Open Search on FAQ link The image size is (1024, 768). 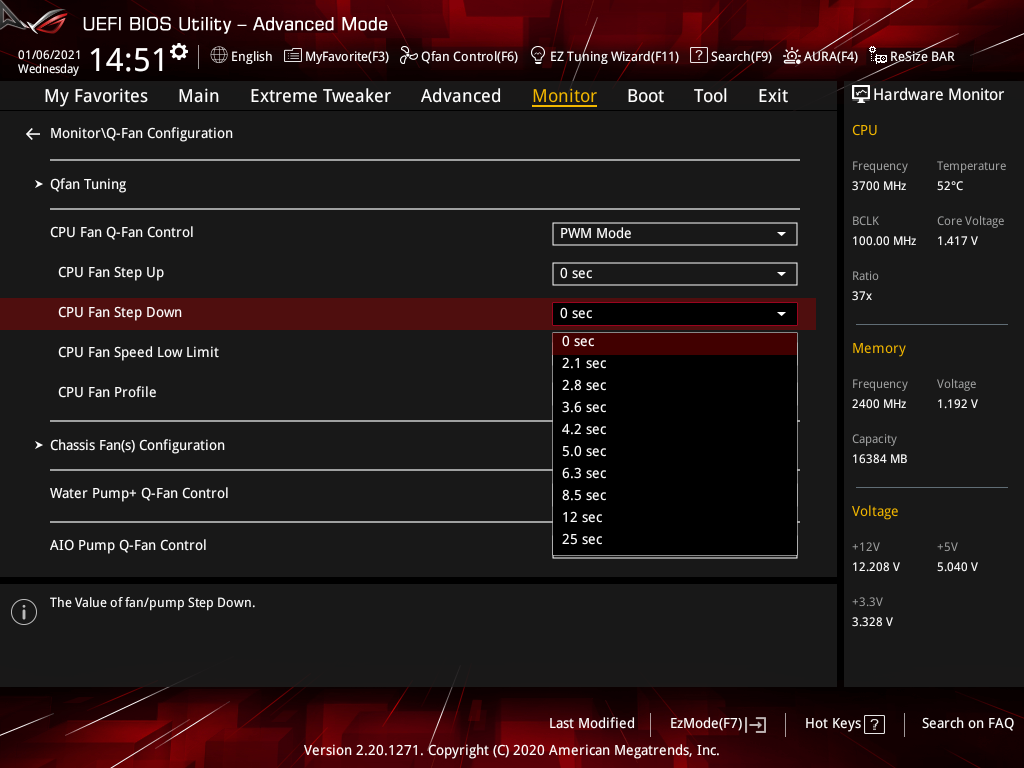coord(967,724)
